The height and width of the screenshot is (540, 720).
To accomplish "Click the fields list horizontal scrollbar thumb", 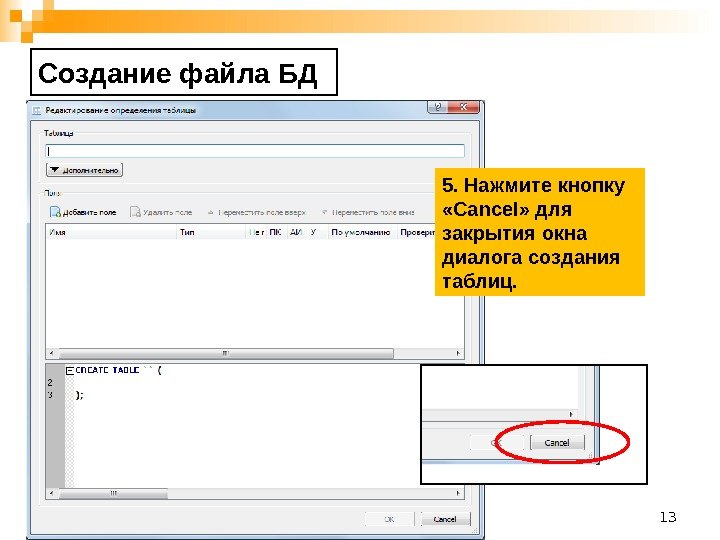I will [226, 353].
